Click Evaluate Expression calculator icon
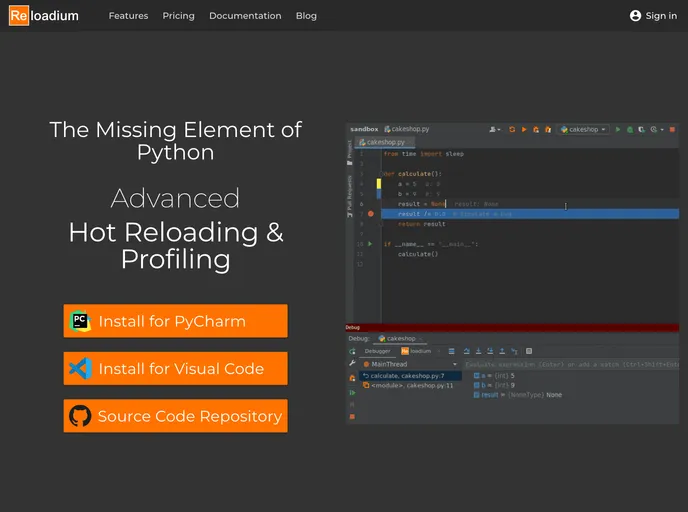This screenshot has width=688, height=512. click(529, 351)
